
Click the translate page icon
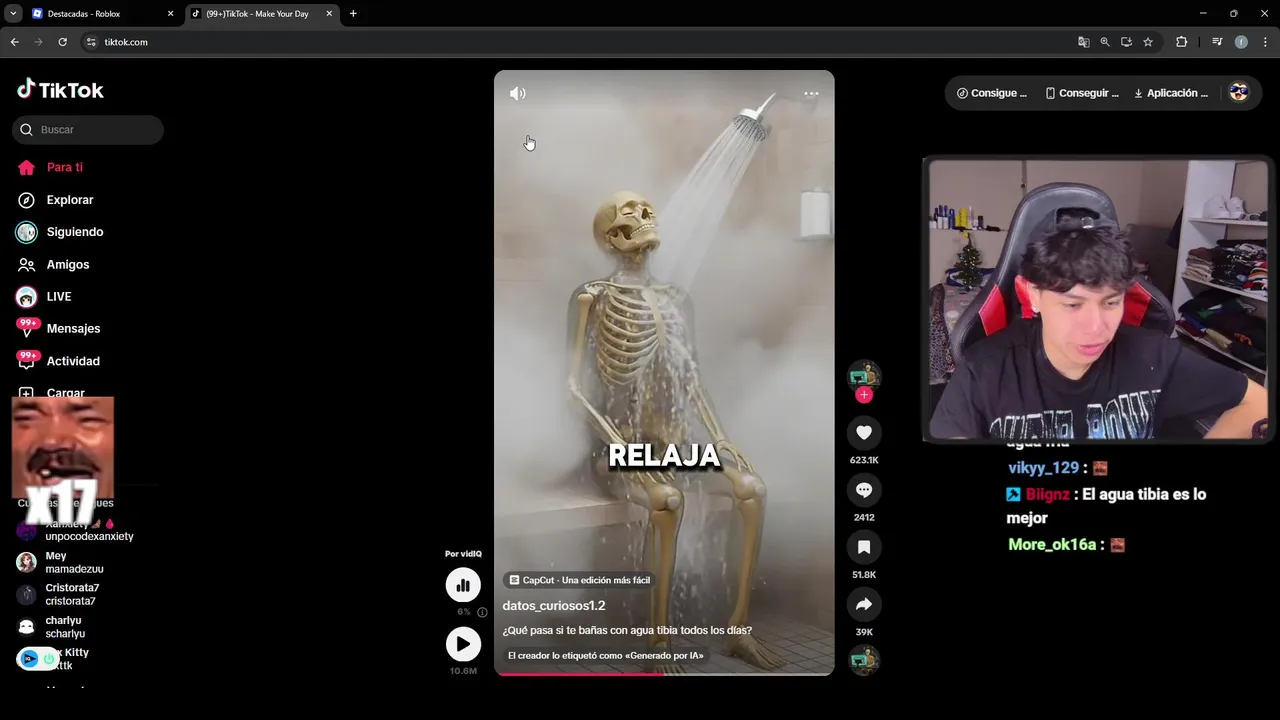point(1083,42)
